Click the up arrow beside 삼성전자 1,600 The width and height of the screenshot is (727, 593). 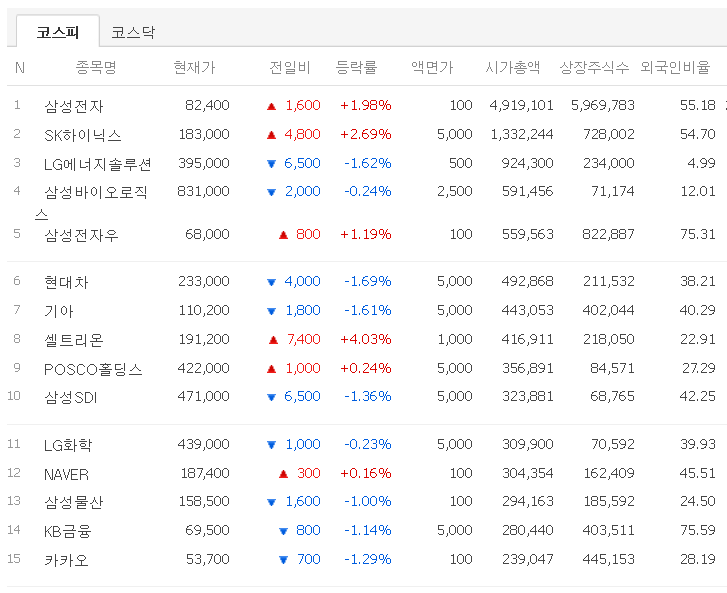[x=272, y=107]
